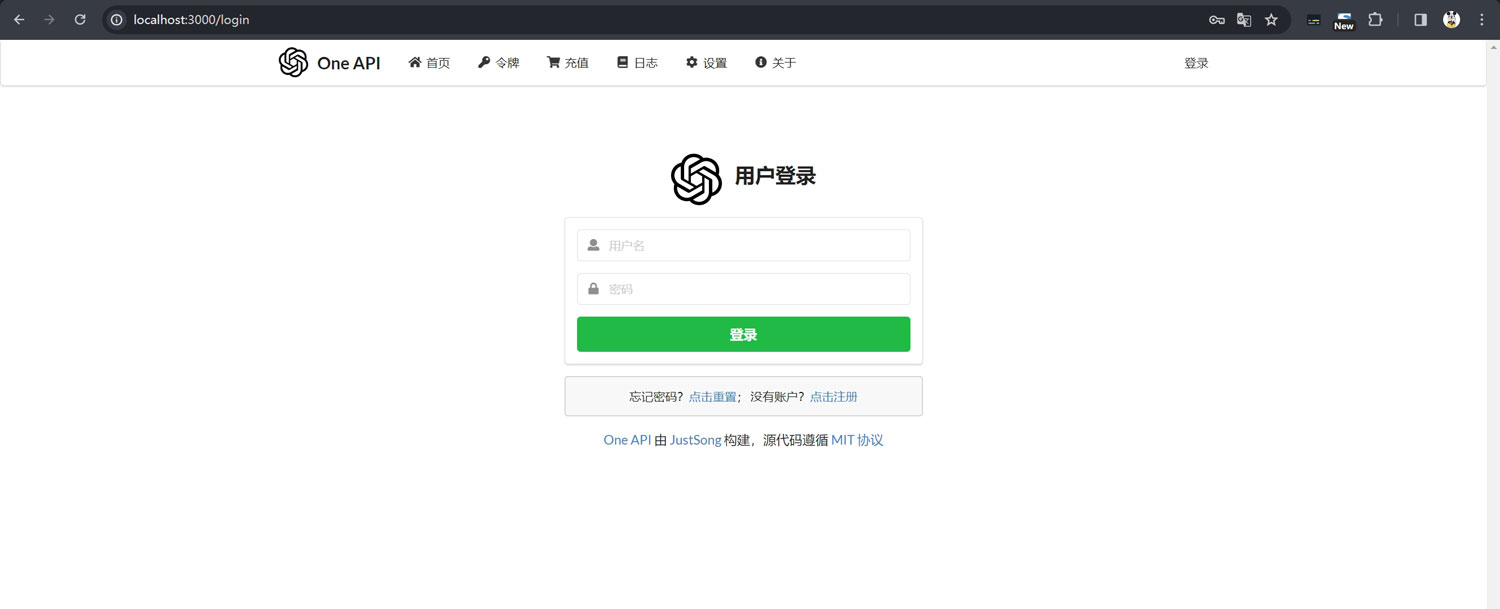The width and height of the screenshot is (1500, 609).
Task: Click the extension icon with New badge
Action: [1344, 20]
